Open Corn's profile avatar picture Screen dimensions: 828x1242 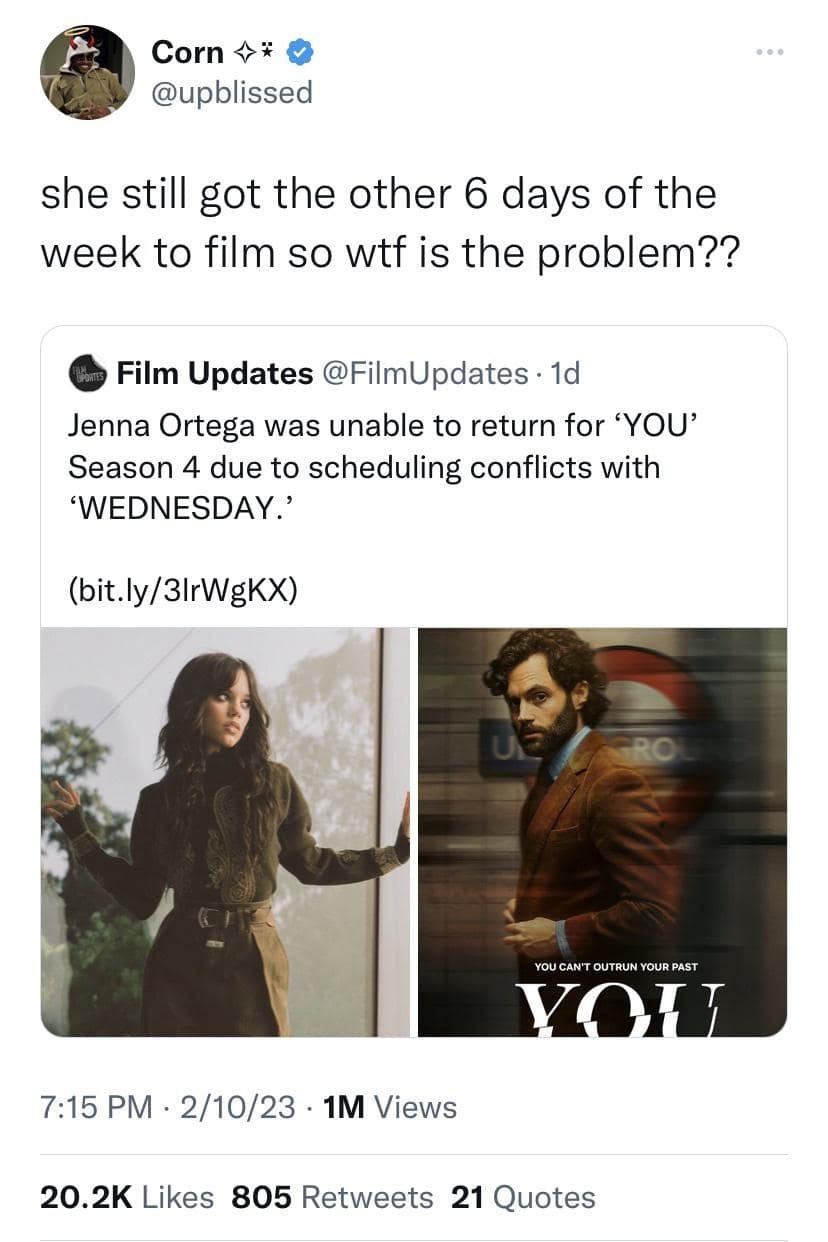87,72
